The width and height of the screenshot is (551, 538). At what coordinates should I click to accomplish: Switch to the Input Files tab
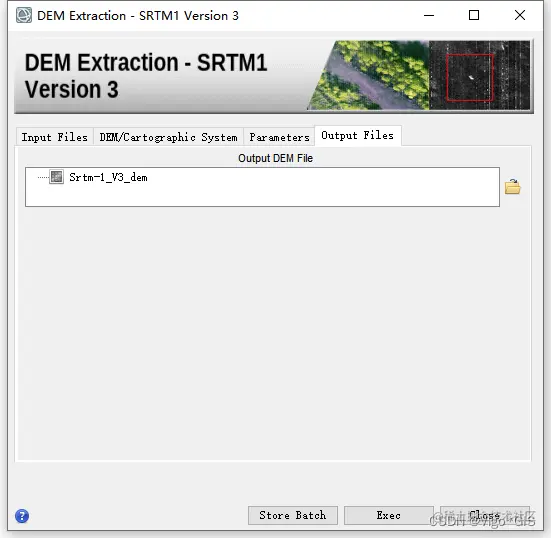coord(54,137)
